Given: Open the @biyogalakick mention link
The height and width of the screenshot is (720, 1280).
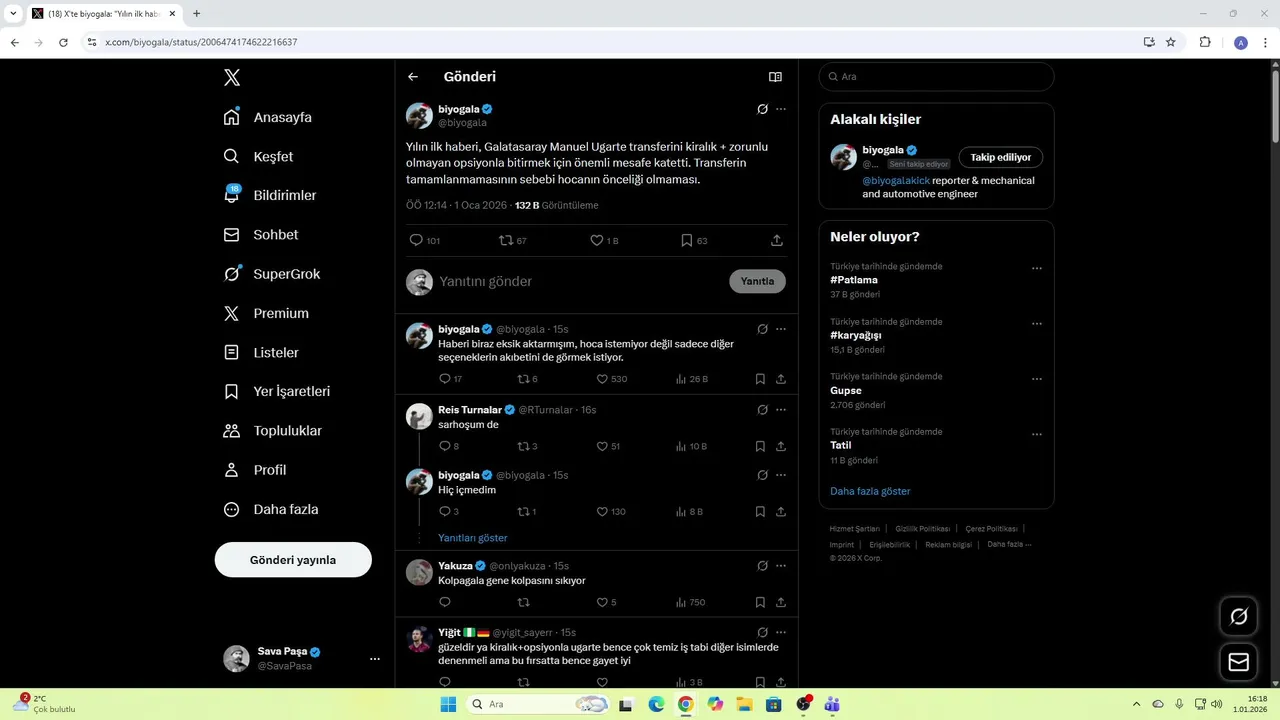Looking at the screenshot, I should click(896, 181).
